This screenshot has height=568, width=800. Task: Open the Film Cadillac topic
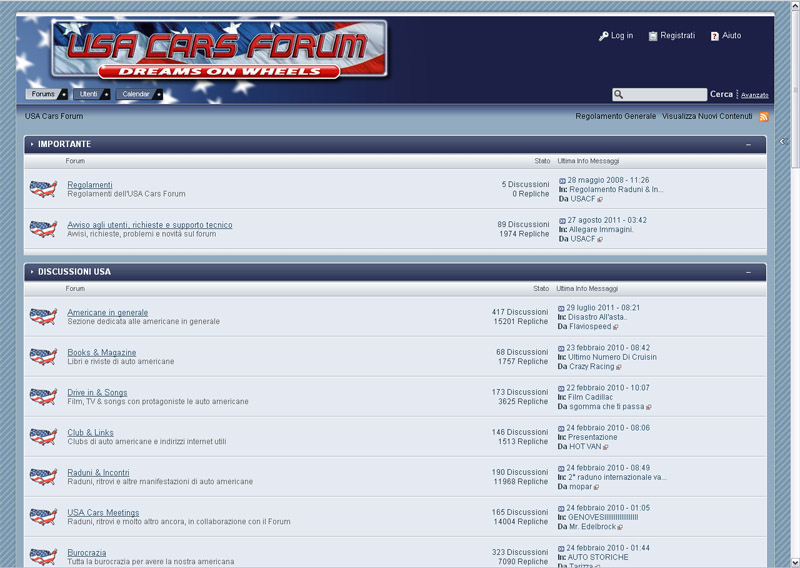(x=590, y=398)
